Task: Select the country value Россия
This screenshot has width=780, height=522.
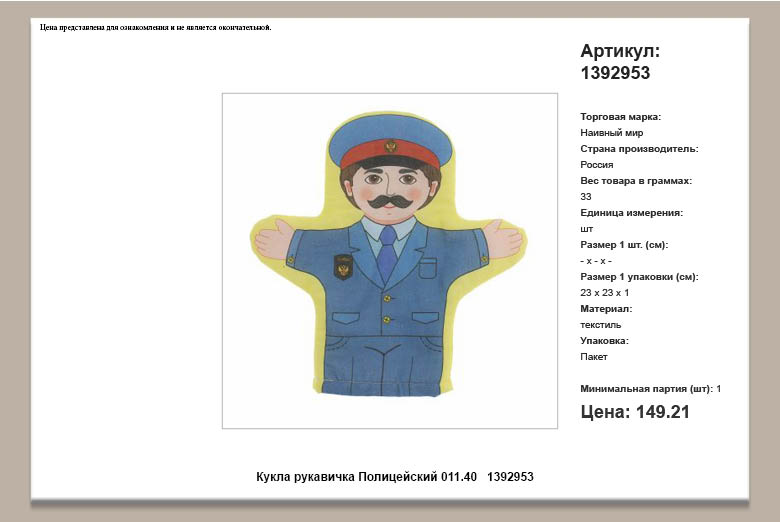Action: click(x=596, y=165)
